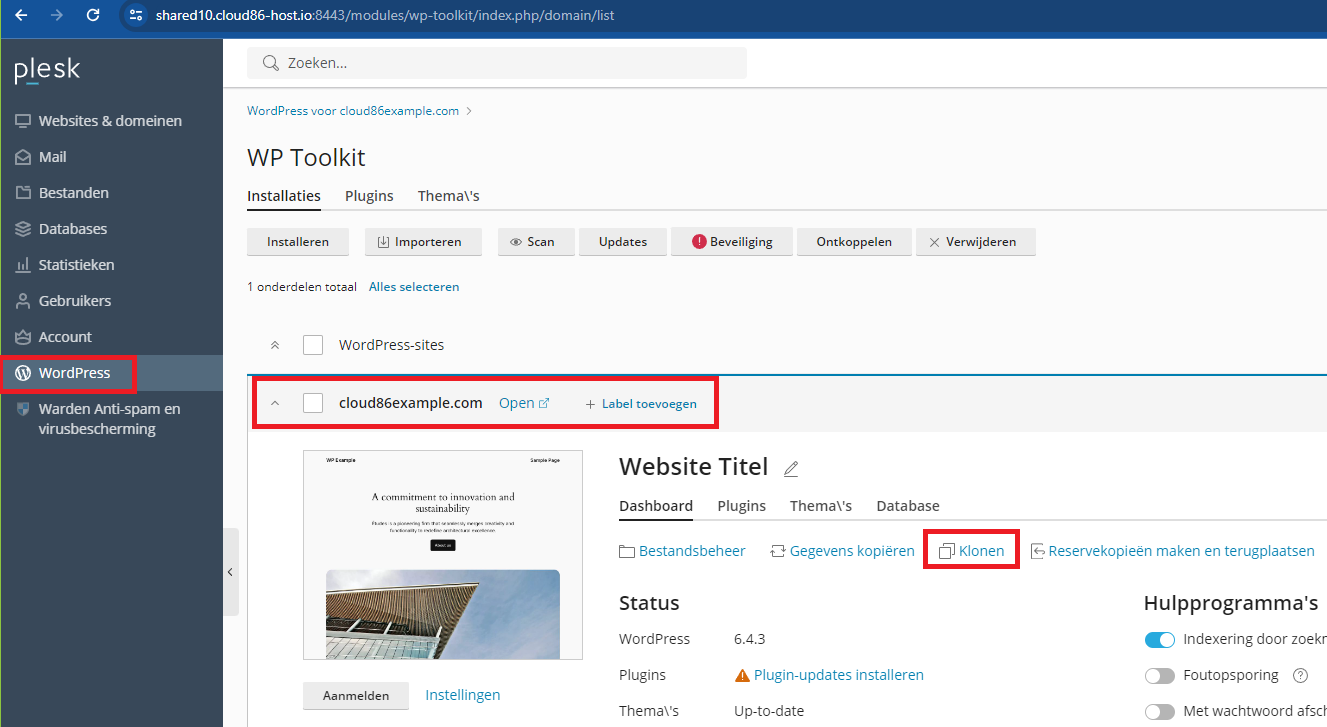
Task: Tick the WordPress-sites checkbox
Action: (x=313, y=345)
